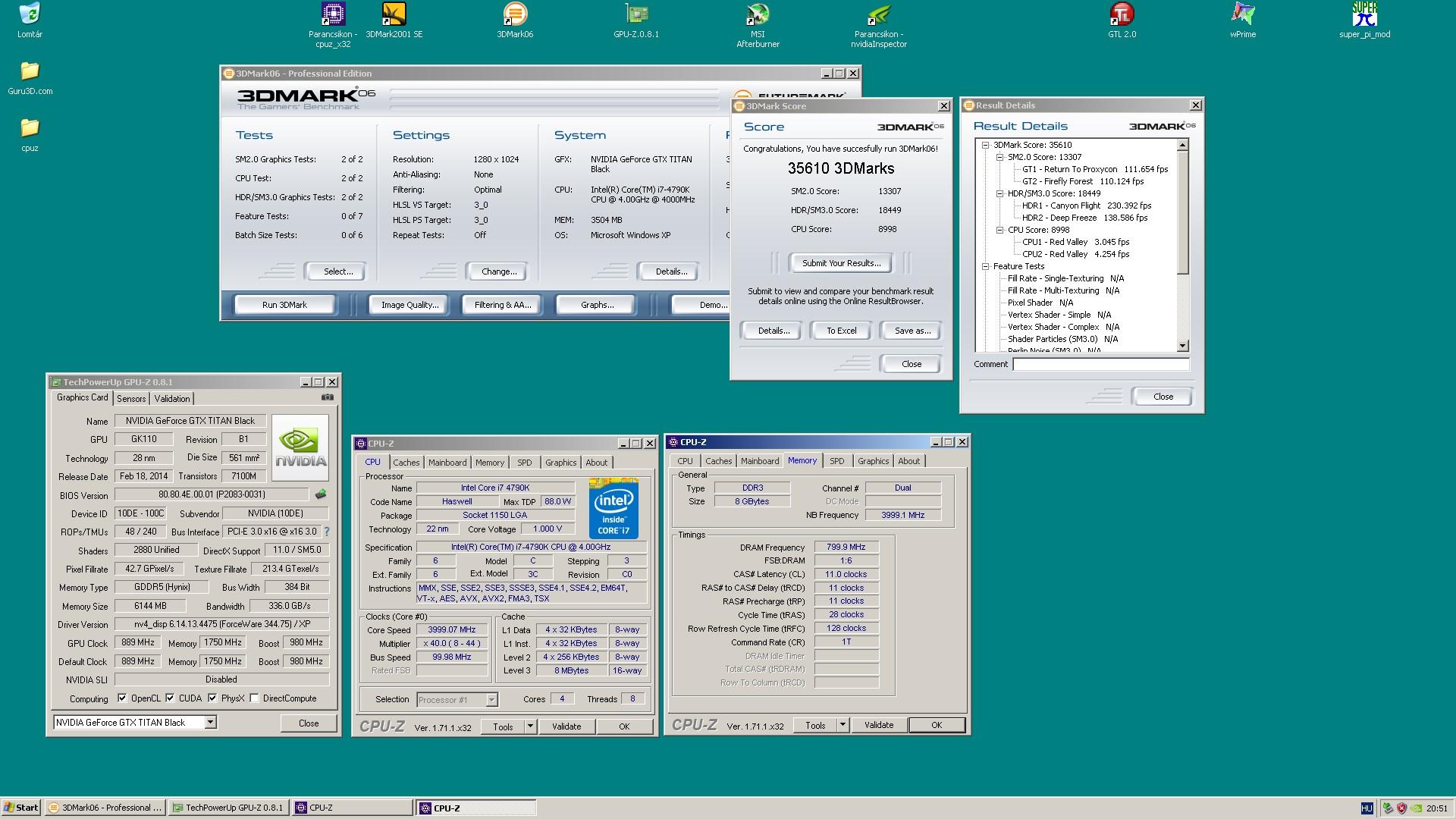The height and width of the screenshot is (819, 1456).
Task: Click the To Excel button
Action: point(841,331)
